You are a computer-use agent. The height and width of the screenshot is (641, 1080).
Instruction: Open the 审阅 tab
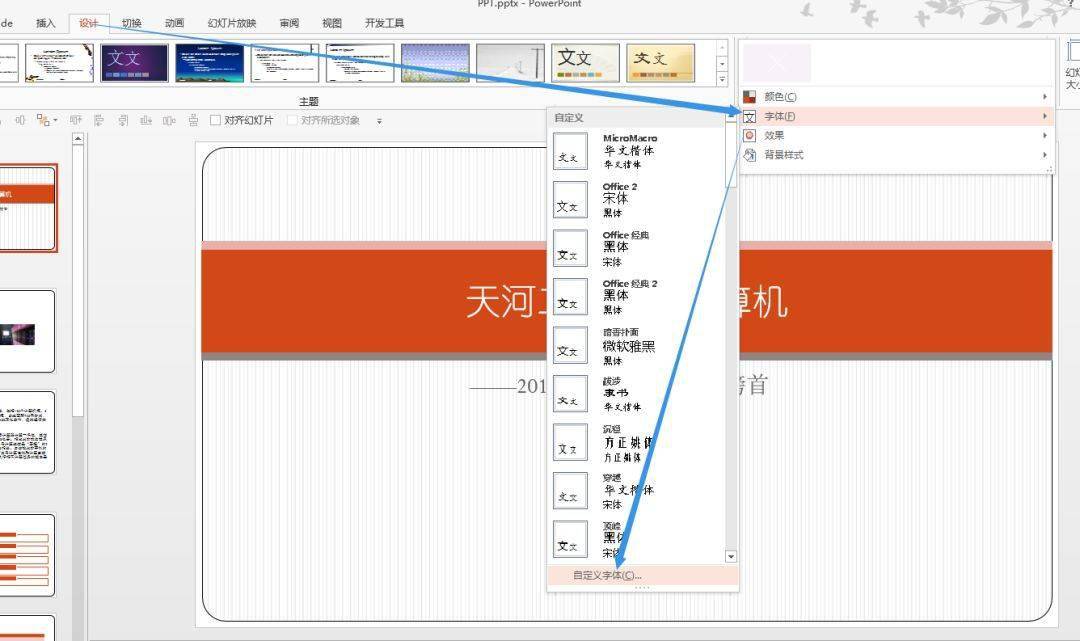[289, 23]
